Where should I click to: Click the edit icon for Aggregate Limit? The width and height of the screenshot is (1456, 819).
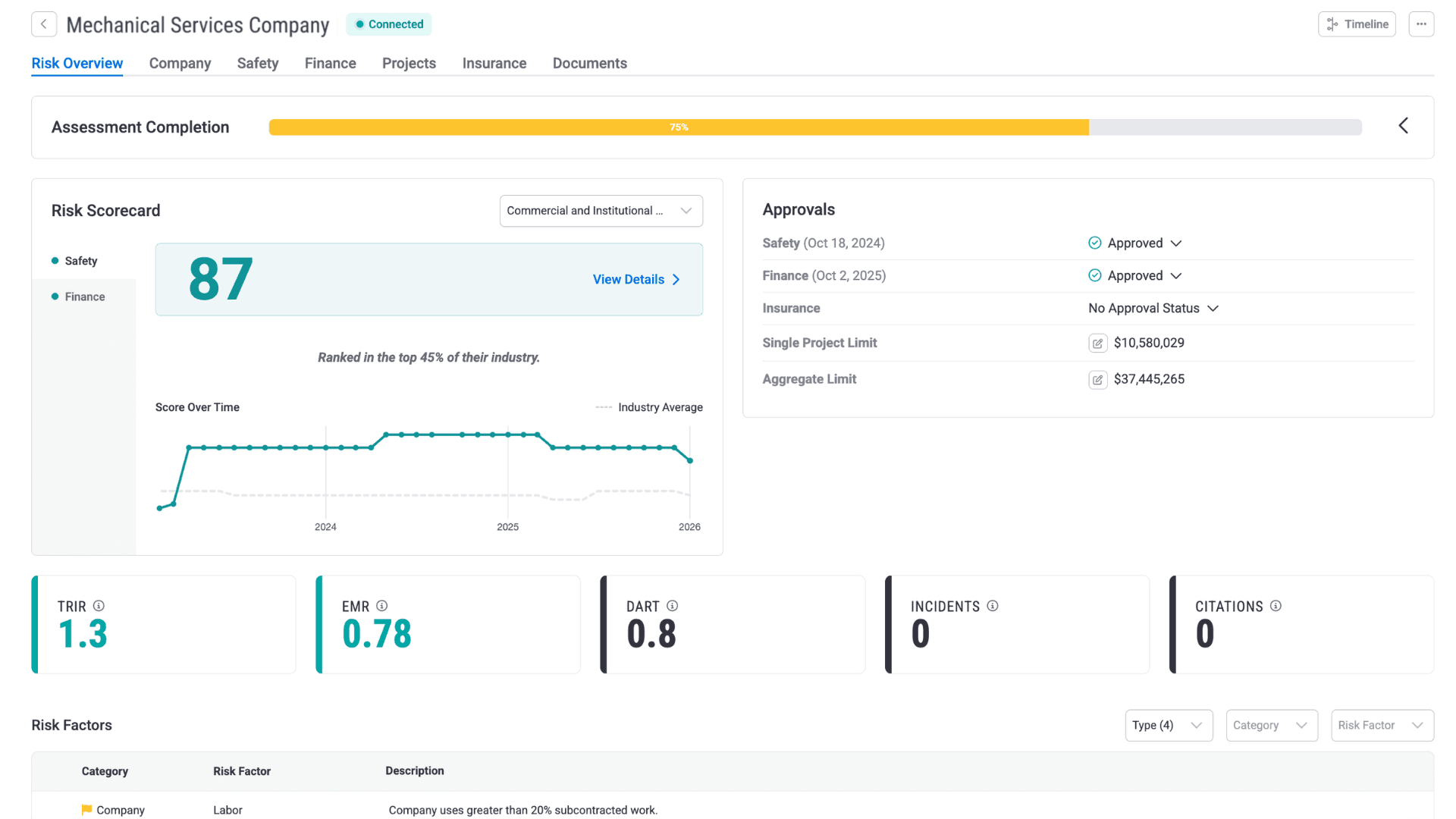pyautogui.click(x=1097, y=380)
